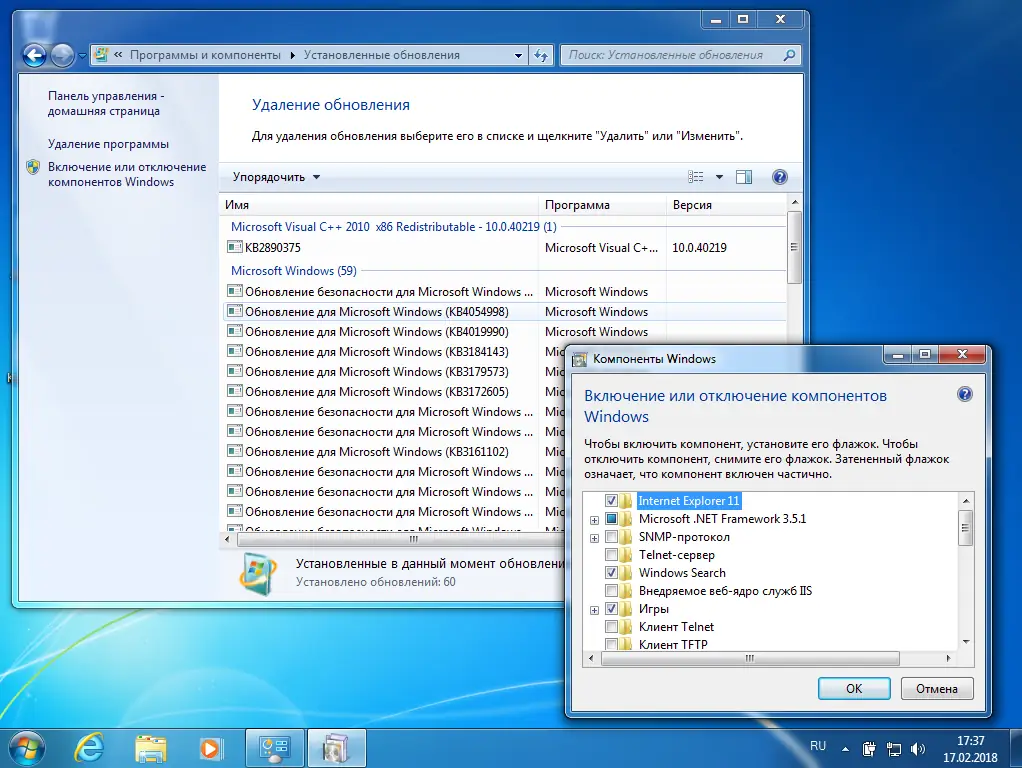The width and height of the screenshot is (1022, 768).
Task: Go back with the navigation arrow
Action: pyautogui.click(x=34, y=55)
